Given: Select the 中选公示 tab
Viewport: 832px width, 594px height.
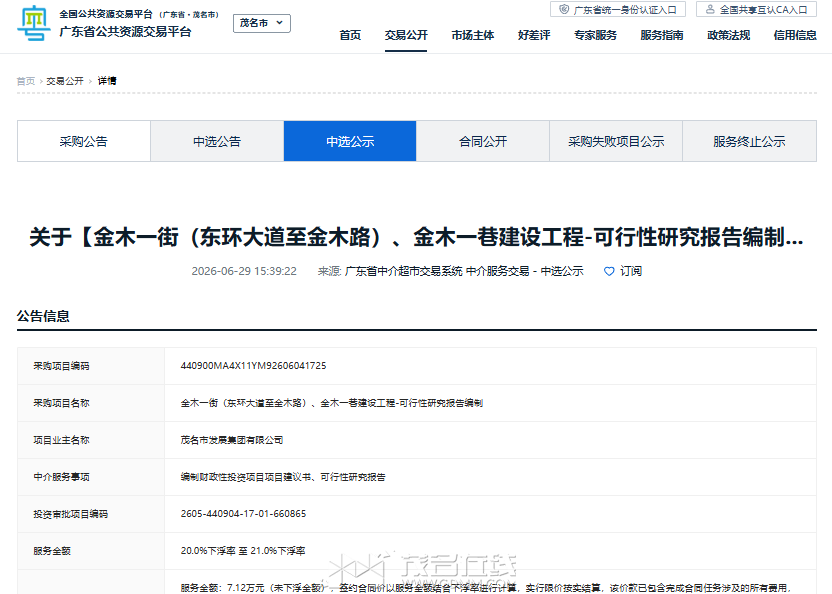Looking at the screenshot, I should pyautogui.click(x=350, y=141).
